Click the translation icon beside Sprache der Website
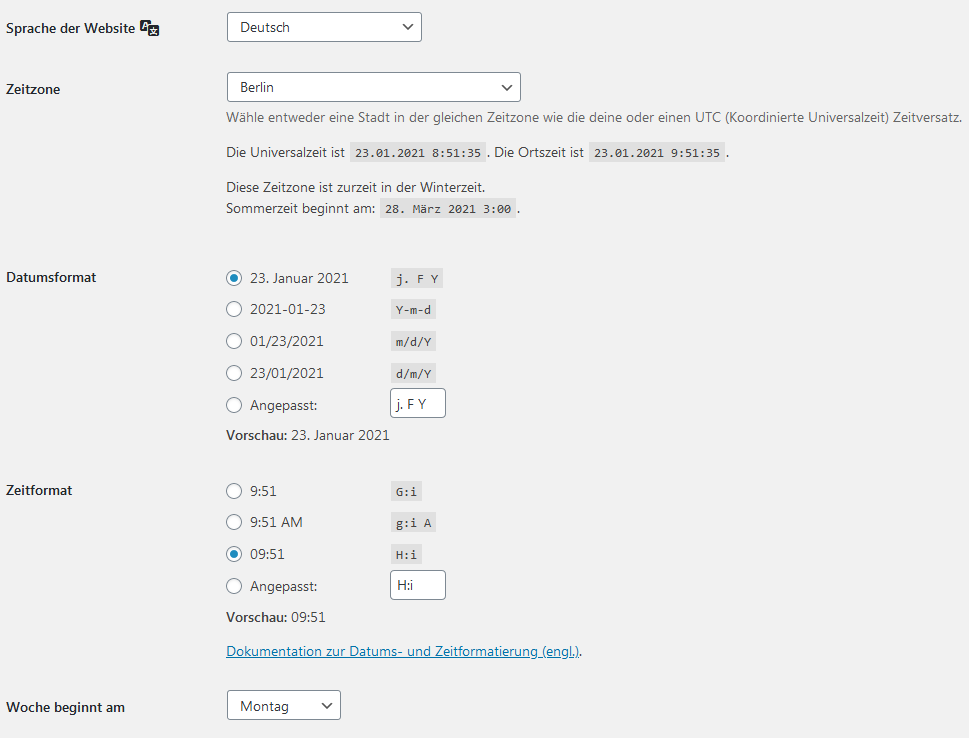The image size is (969, 738). pos(149,29)
